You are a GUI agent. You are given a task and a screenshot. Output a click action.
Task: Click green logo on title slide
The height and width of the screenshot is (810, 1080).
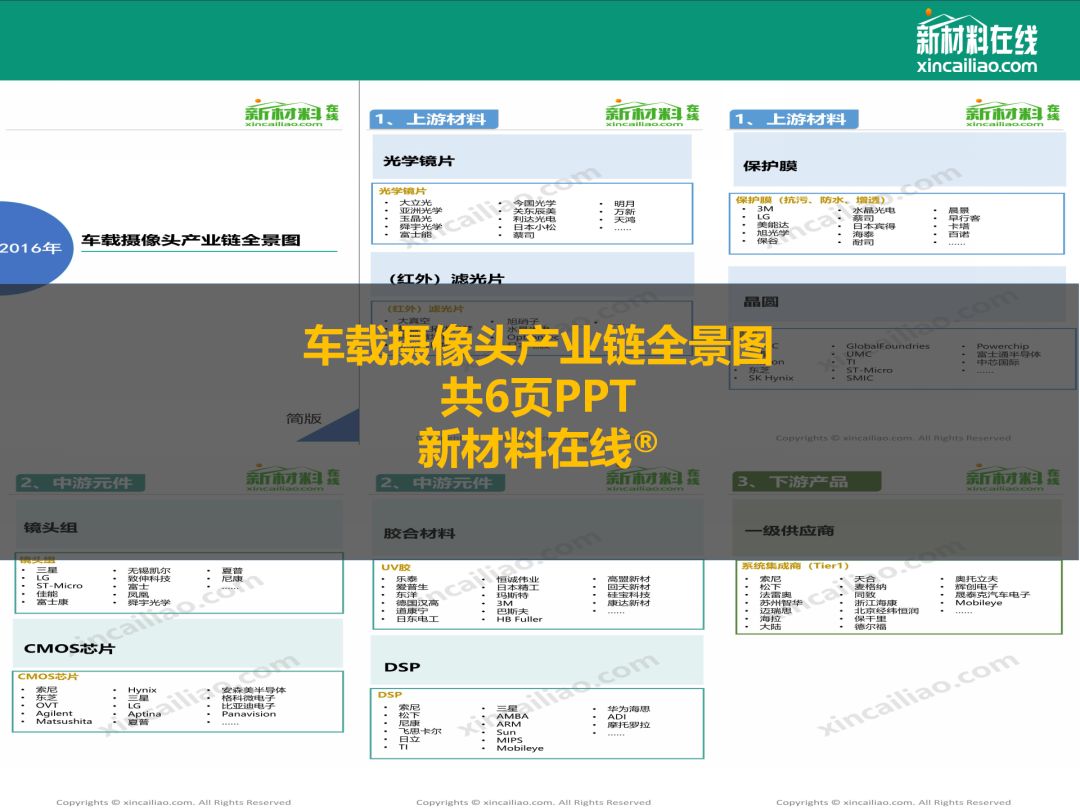pos(292,114)
